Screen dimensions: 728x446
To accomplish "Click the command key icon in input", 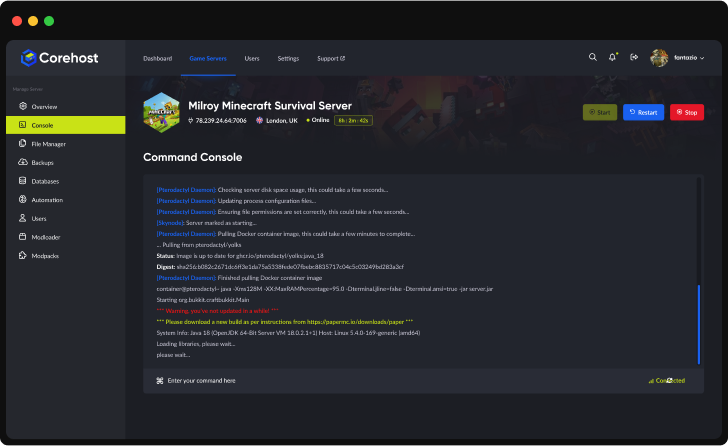I will (x=160, y=381).
